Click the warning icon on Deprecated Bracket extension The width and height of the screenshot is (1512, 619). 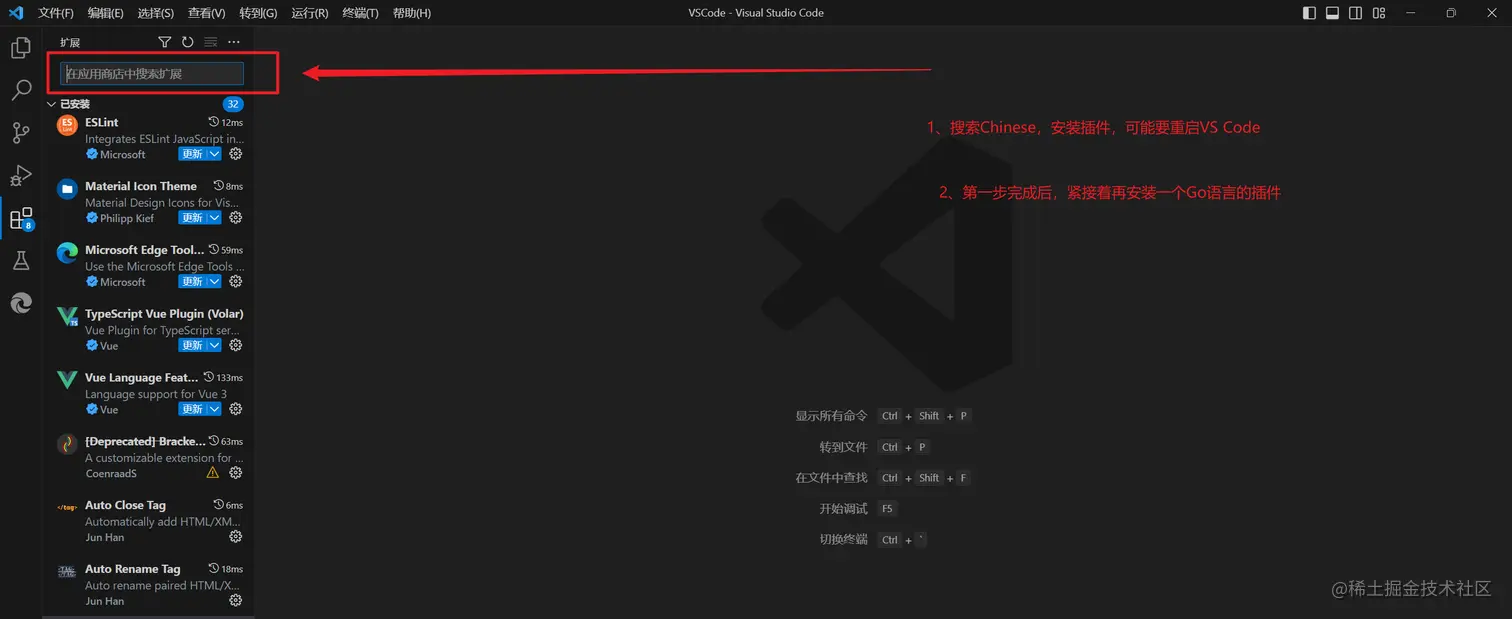212,472
